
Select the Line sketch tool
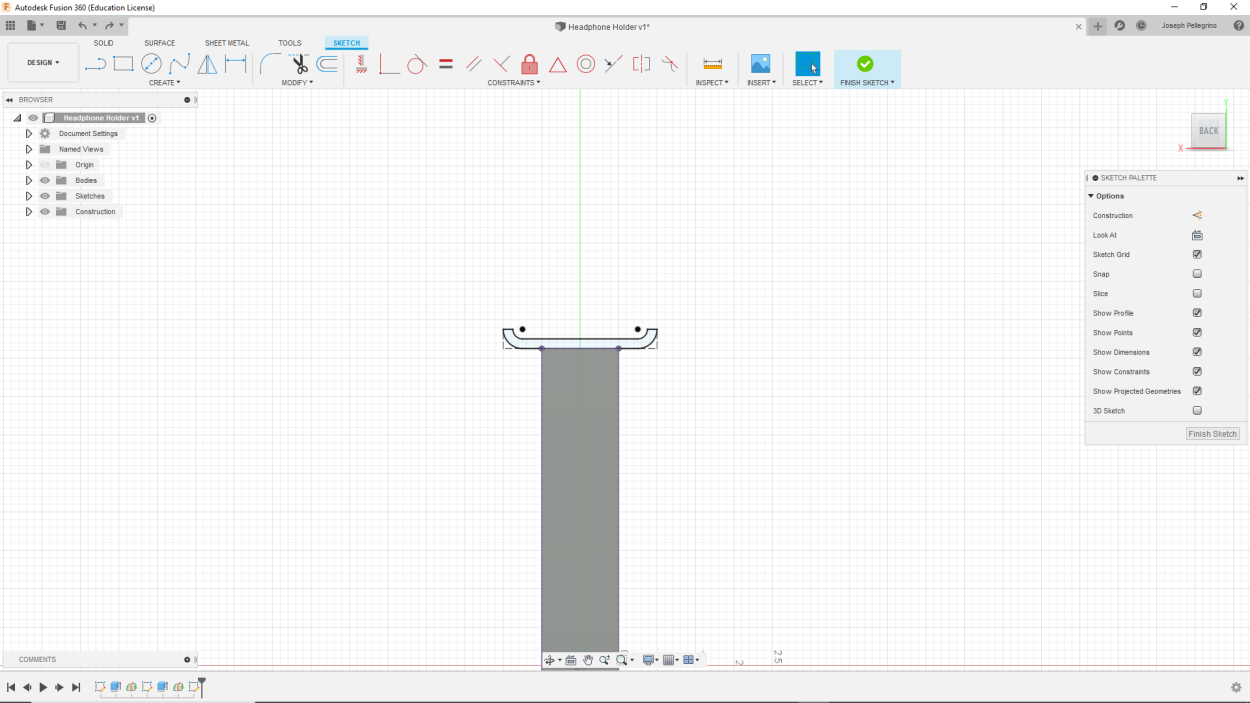[x=95, y=64]
